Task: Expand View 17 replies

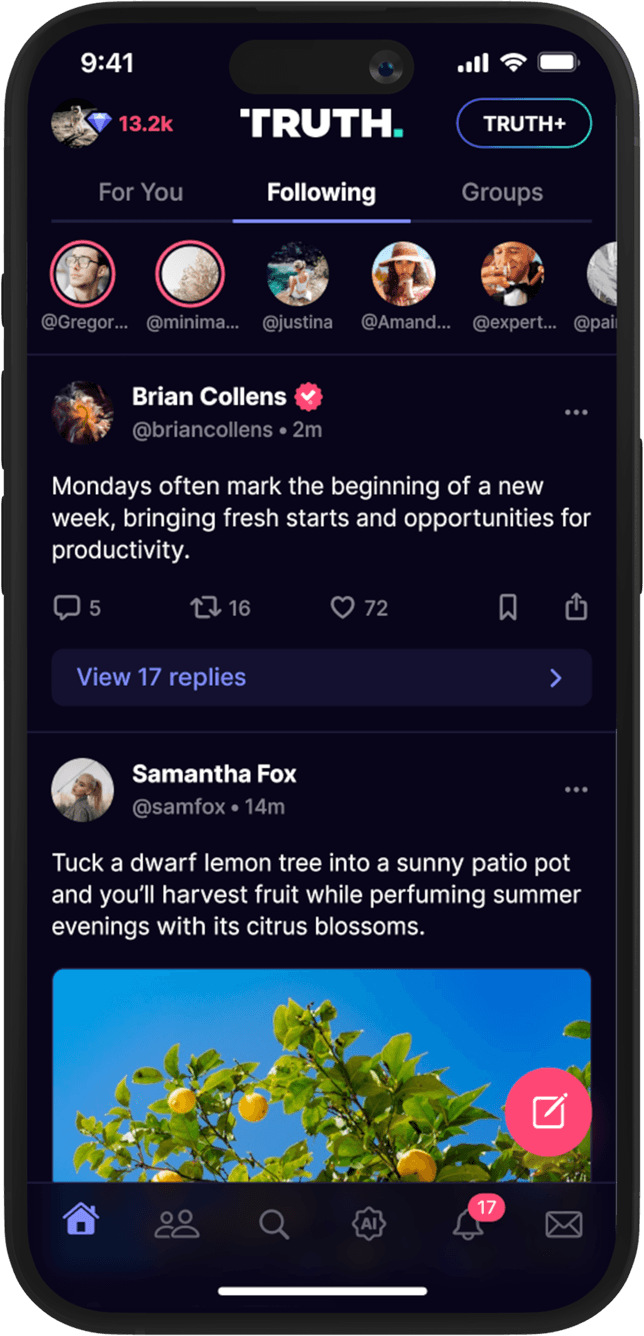Action: point(321,678)
